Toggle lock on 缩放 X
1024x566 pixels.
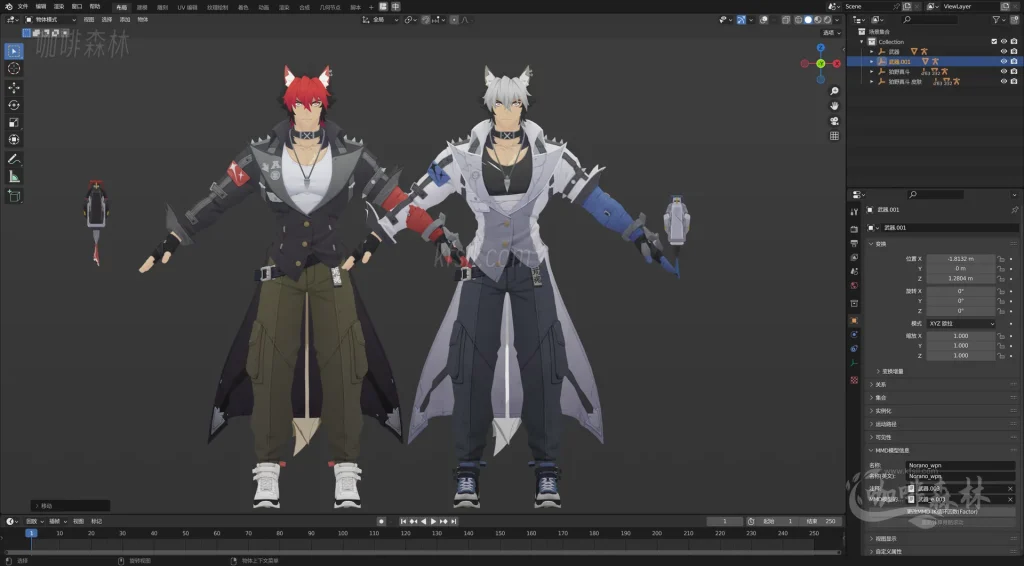pyautogui.click(x=1001, y=336)
